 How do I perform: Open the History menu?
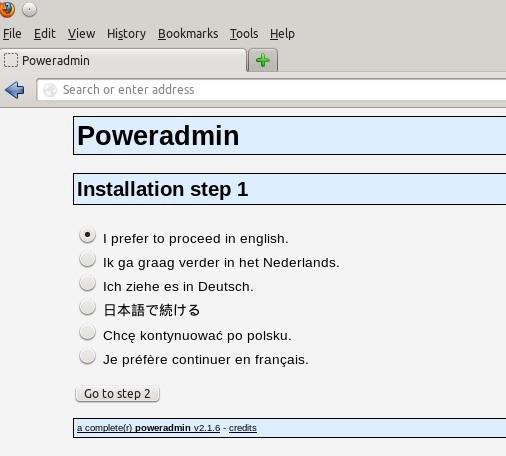pyautogui.click(x=126, y=34)
